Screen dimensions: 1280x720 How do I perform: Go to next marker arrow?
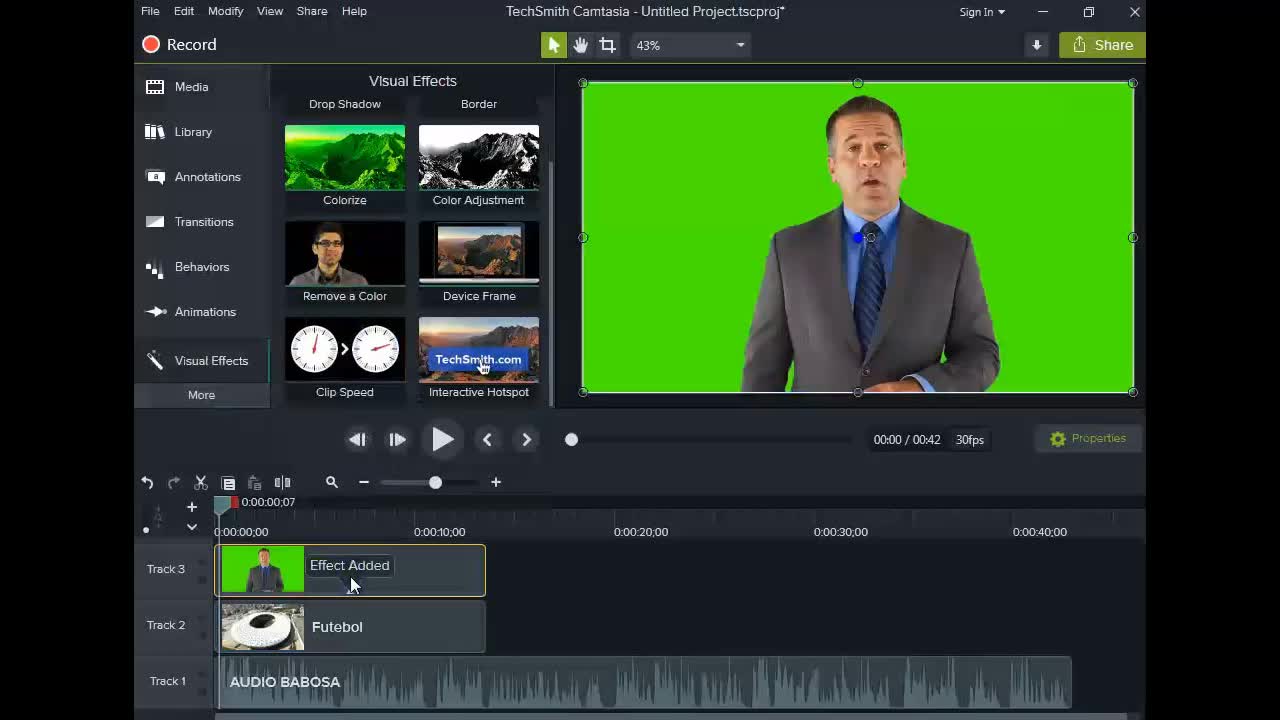pos(527,439)
